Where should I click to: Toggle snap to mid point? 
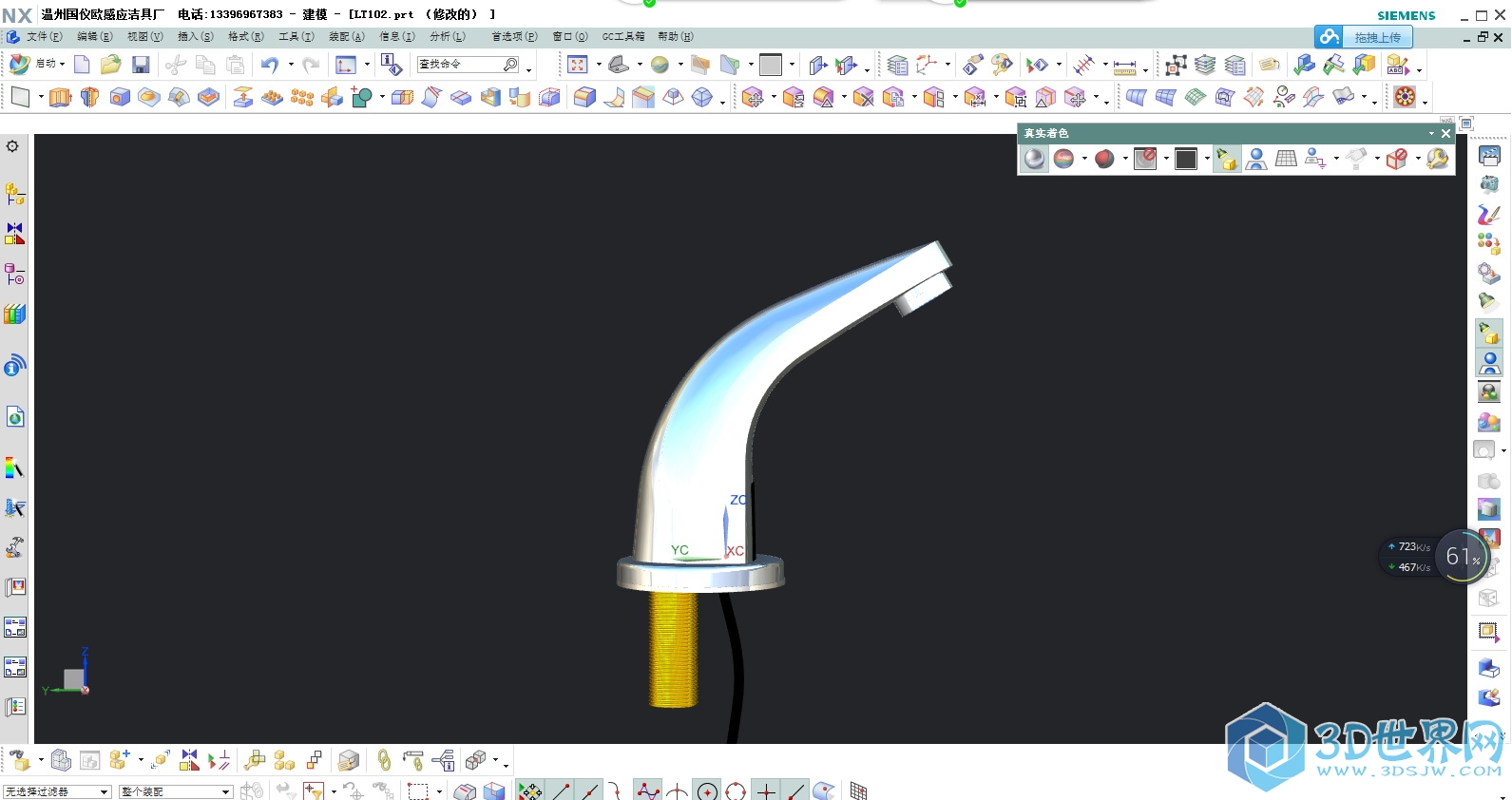click(x=589, y=790)
